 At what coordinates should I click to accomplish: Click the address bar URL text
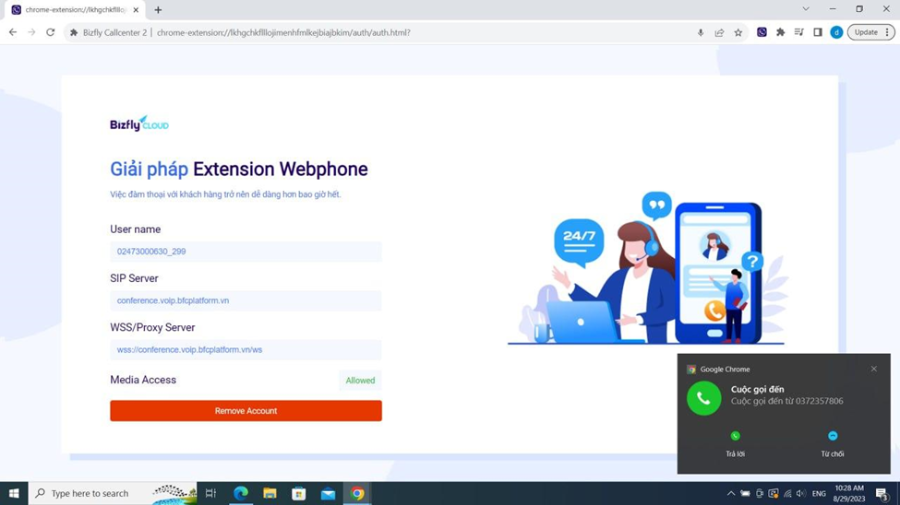tap(284, 33)
